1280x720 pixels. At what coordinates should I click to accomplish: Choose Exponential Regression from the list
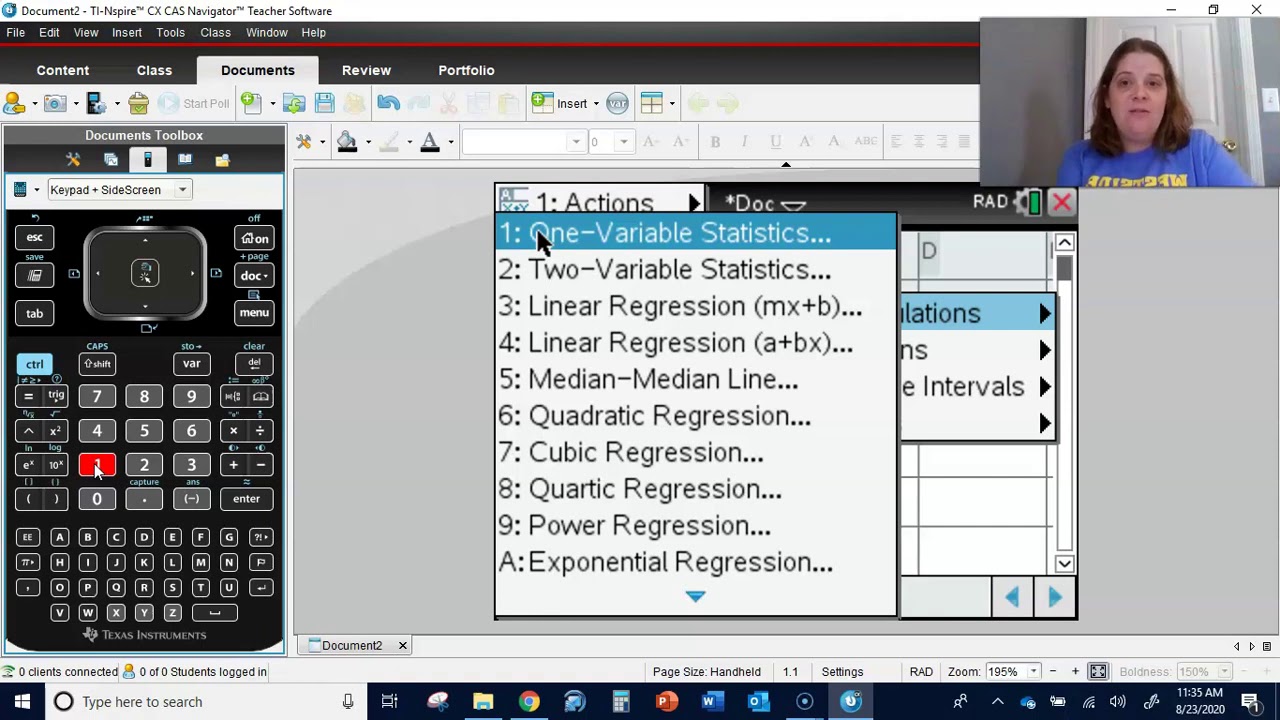pyautogui.click(x=696, y=562)
